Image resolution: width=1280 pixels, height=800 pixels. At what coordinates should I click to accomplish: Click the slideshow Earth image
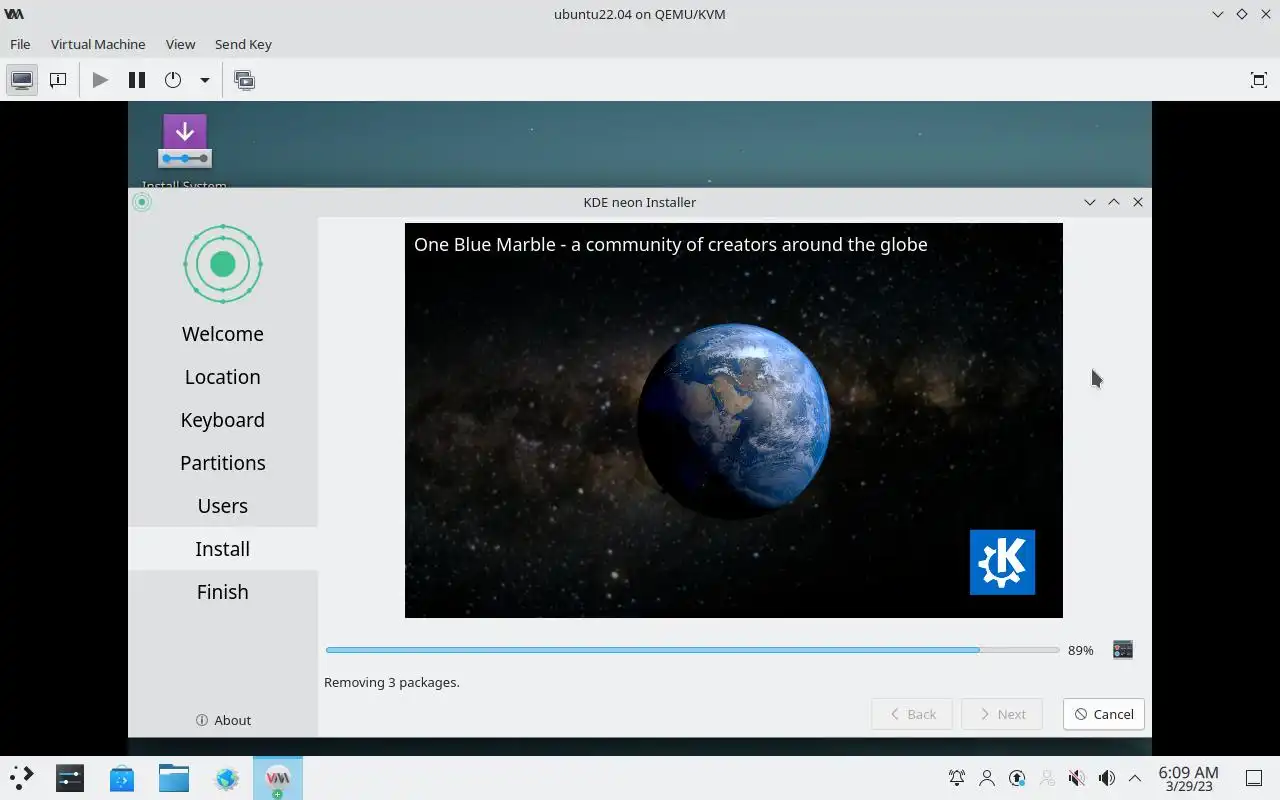point(734,420)
